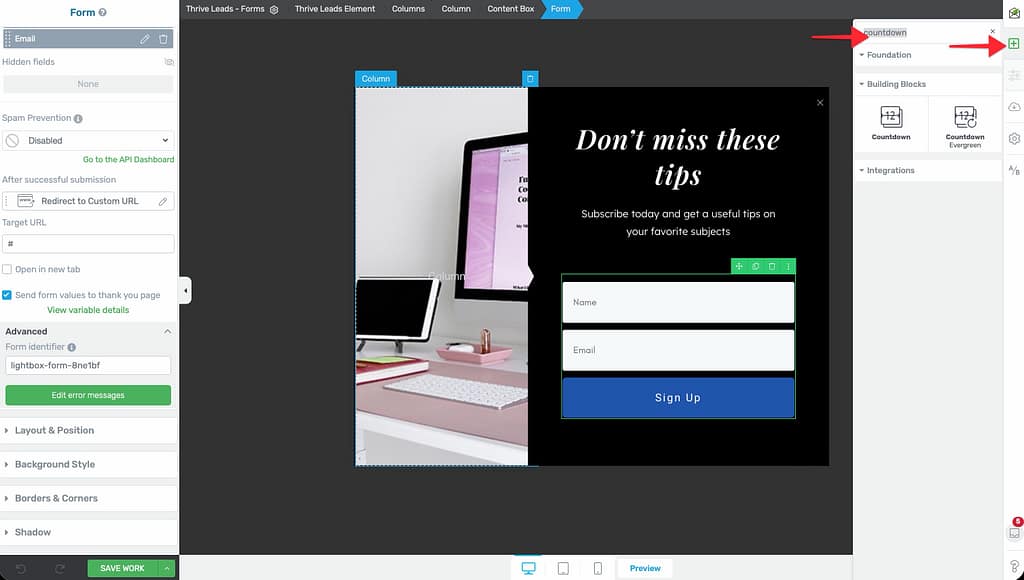Viewport: 1024px width, 580px height.
Task: Uncheck Send form values to thank you page
Action: [7, 295]
